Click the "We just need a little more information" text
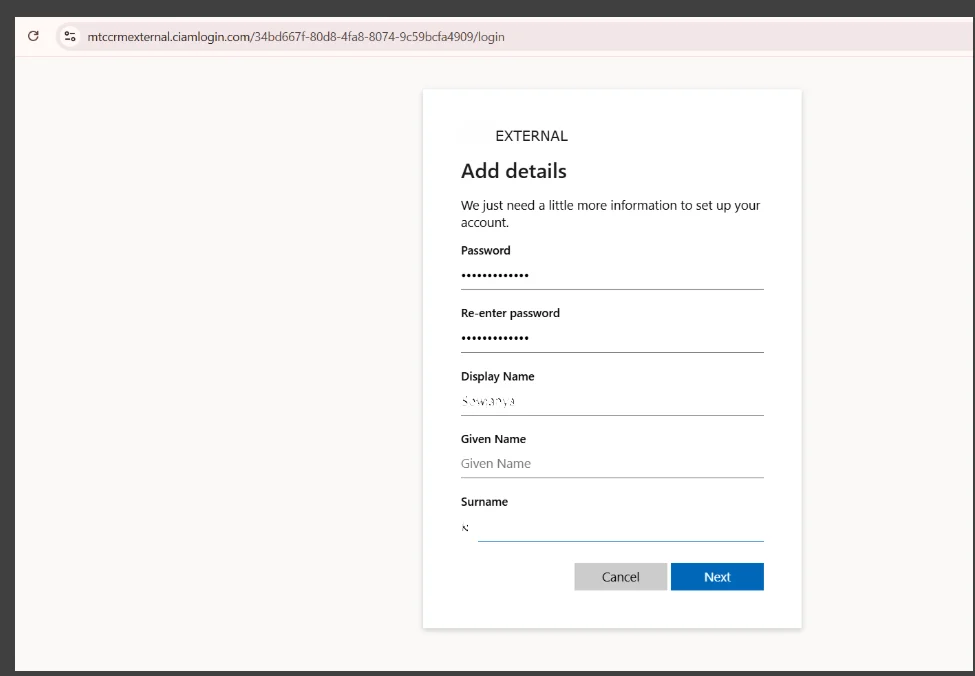 coord(610,213)
